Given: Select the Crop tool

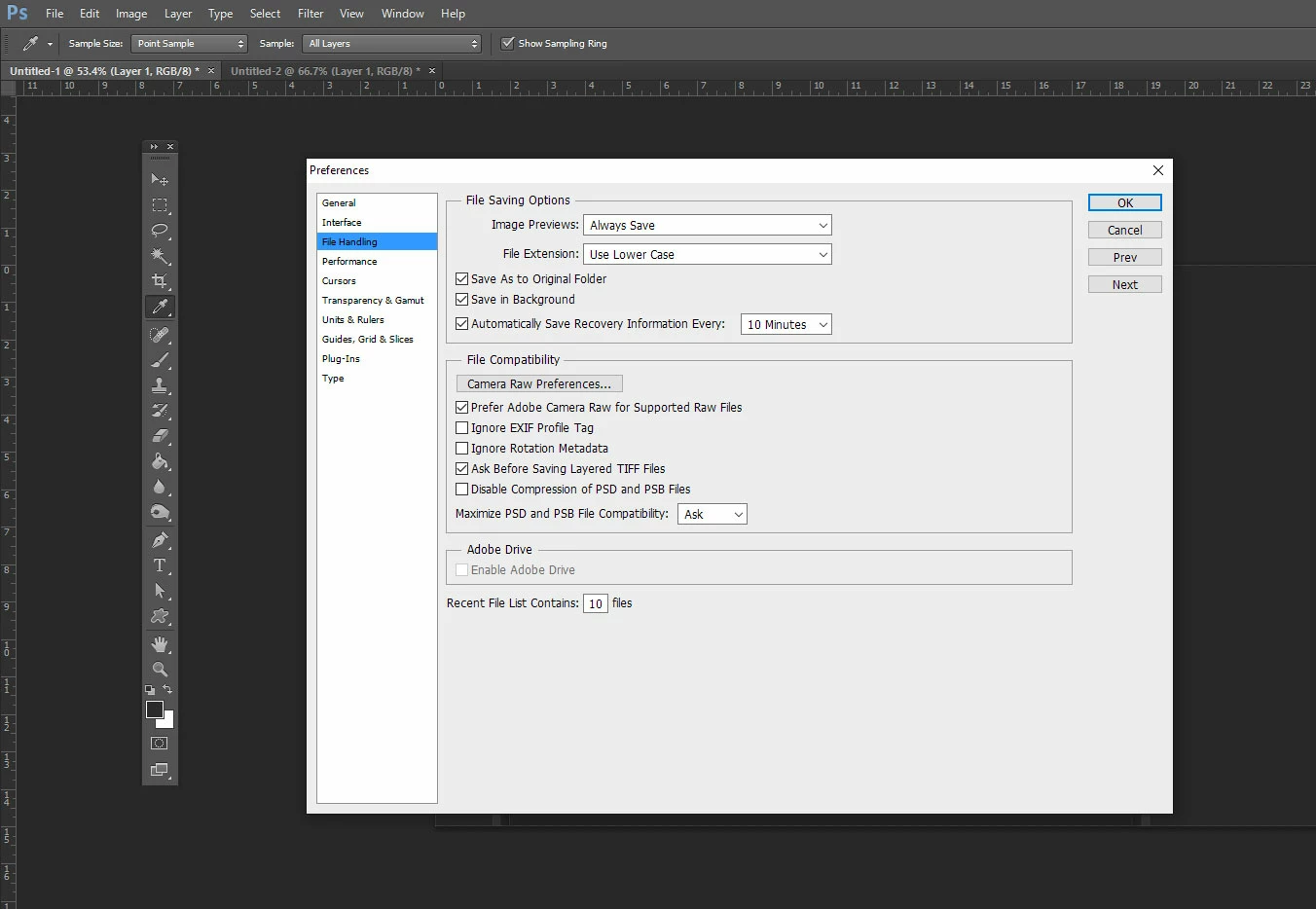Looking at the screenshot, I should [x=160, y=281].
